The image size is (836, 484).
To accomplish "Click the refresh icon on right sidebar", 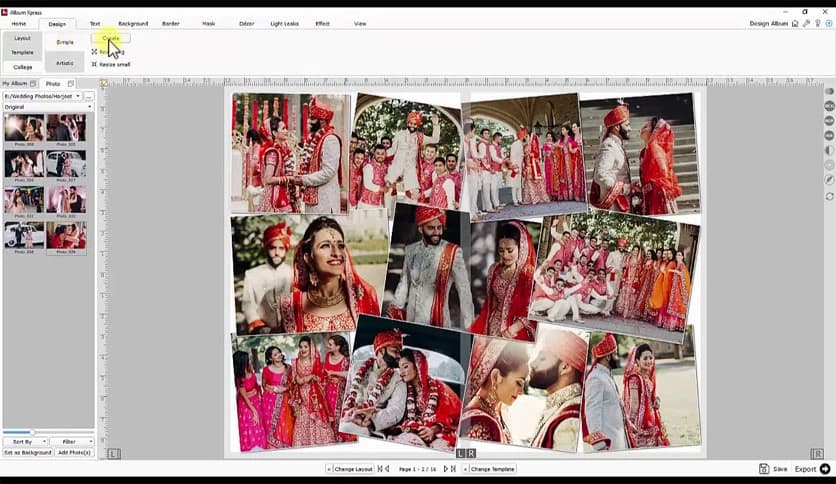I will (x=829, y=197).
